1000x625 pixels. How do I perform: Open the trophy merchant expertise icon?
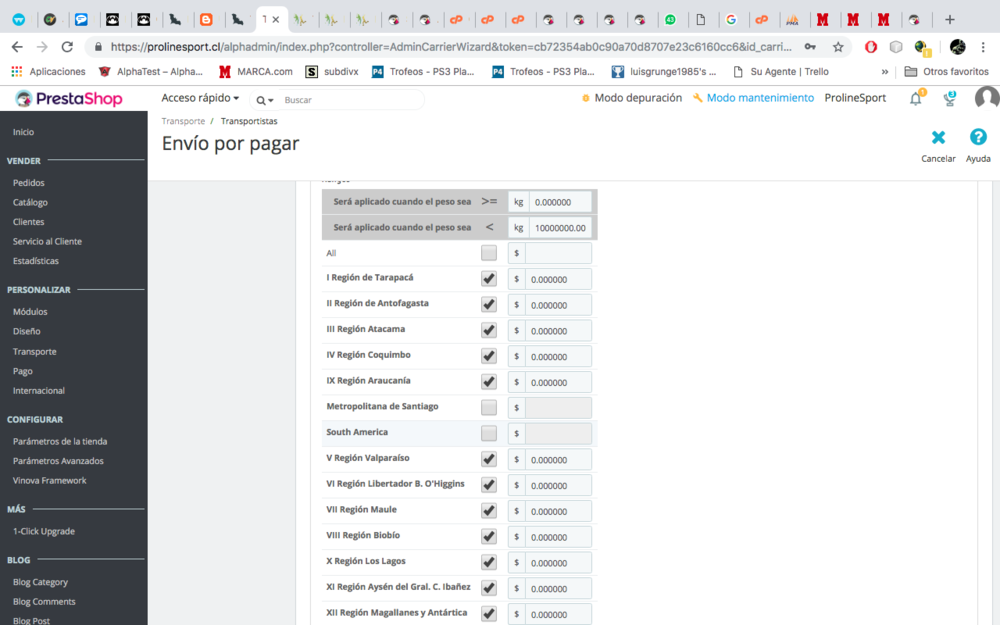950,98
